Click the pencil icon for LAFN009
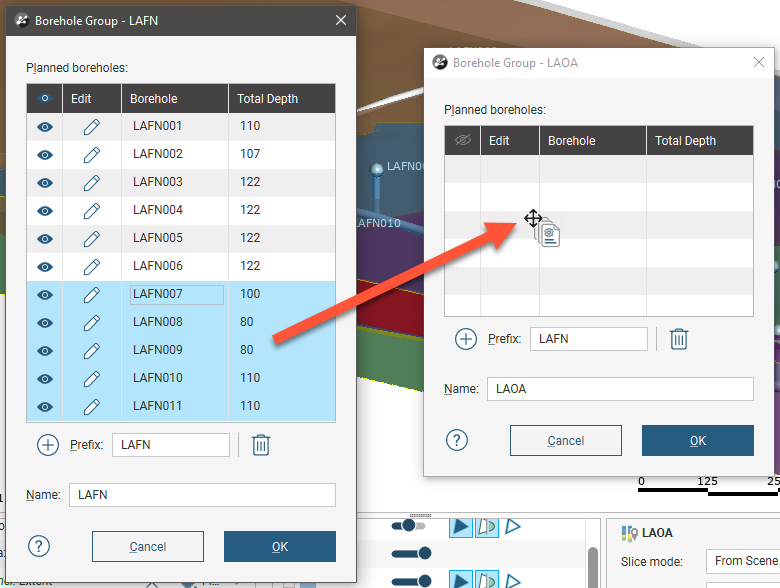Viewport: 780px width, 588px height. pyautogui.click(x=91, y=351)
